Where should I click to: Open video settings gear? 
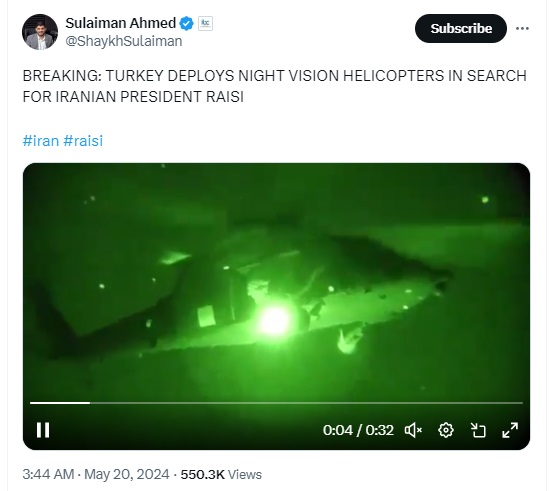pyautogui.click(x=446, y=430)
